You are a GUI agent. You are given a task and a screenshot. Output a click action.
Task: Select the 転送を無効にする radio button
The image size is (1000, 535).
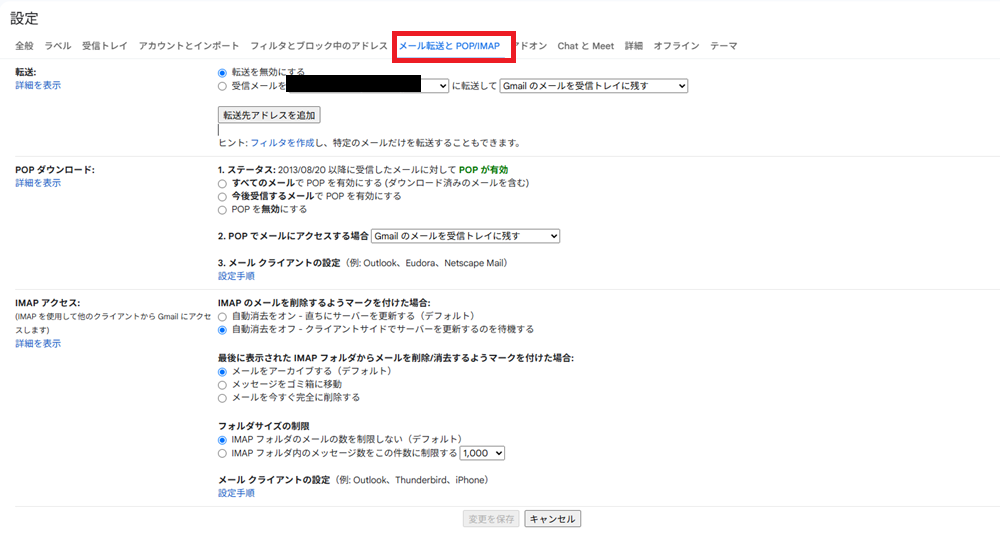[x=222, y=73]
